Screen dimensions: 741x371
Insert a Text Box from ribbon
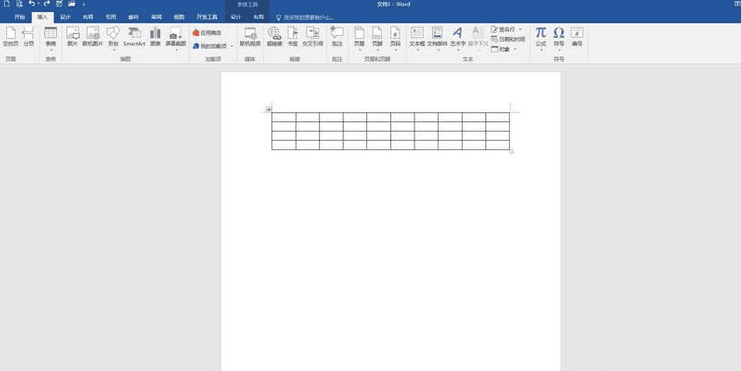[417, 37]
